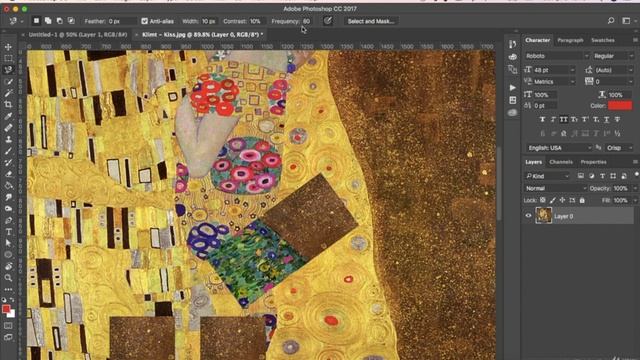Viewport: 640px width, 360px height.
Task: Switch to the Channels tab
Action: [561, 162]
